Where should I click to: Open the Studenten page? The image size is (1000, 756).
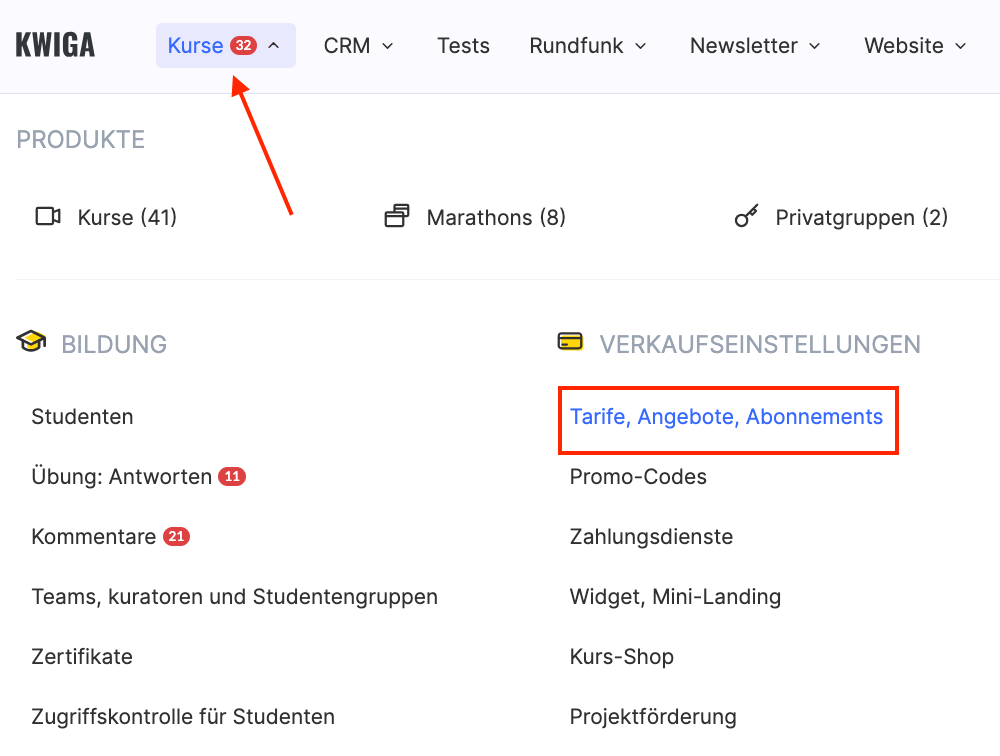[82, 417]
